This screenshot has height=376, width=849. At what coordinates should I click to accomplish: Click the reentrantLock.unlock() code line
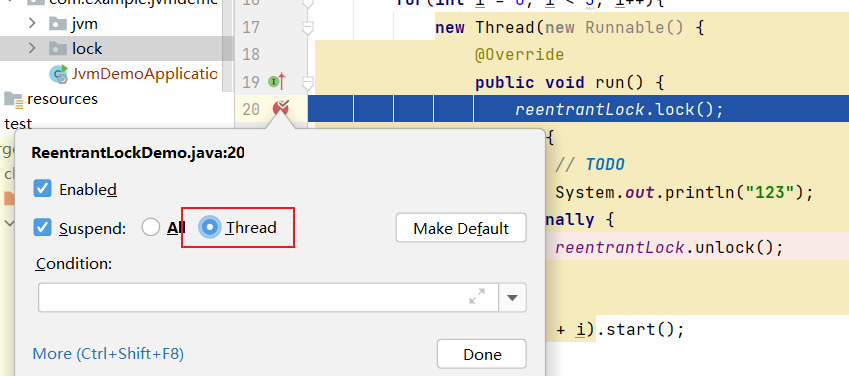(669, 248)
